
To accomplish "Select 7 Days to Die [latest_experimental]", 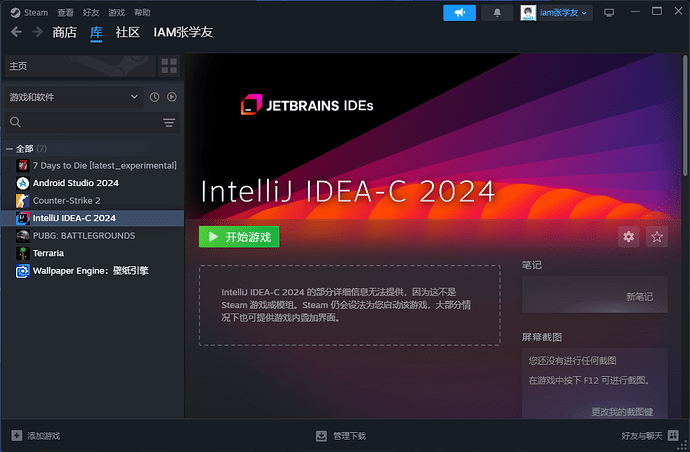I will point(92,165).
